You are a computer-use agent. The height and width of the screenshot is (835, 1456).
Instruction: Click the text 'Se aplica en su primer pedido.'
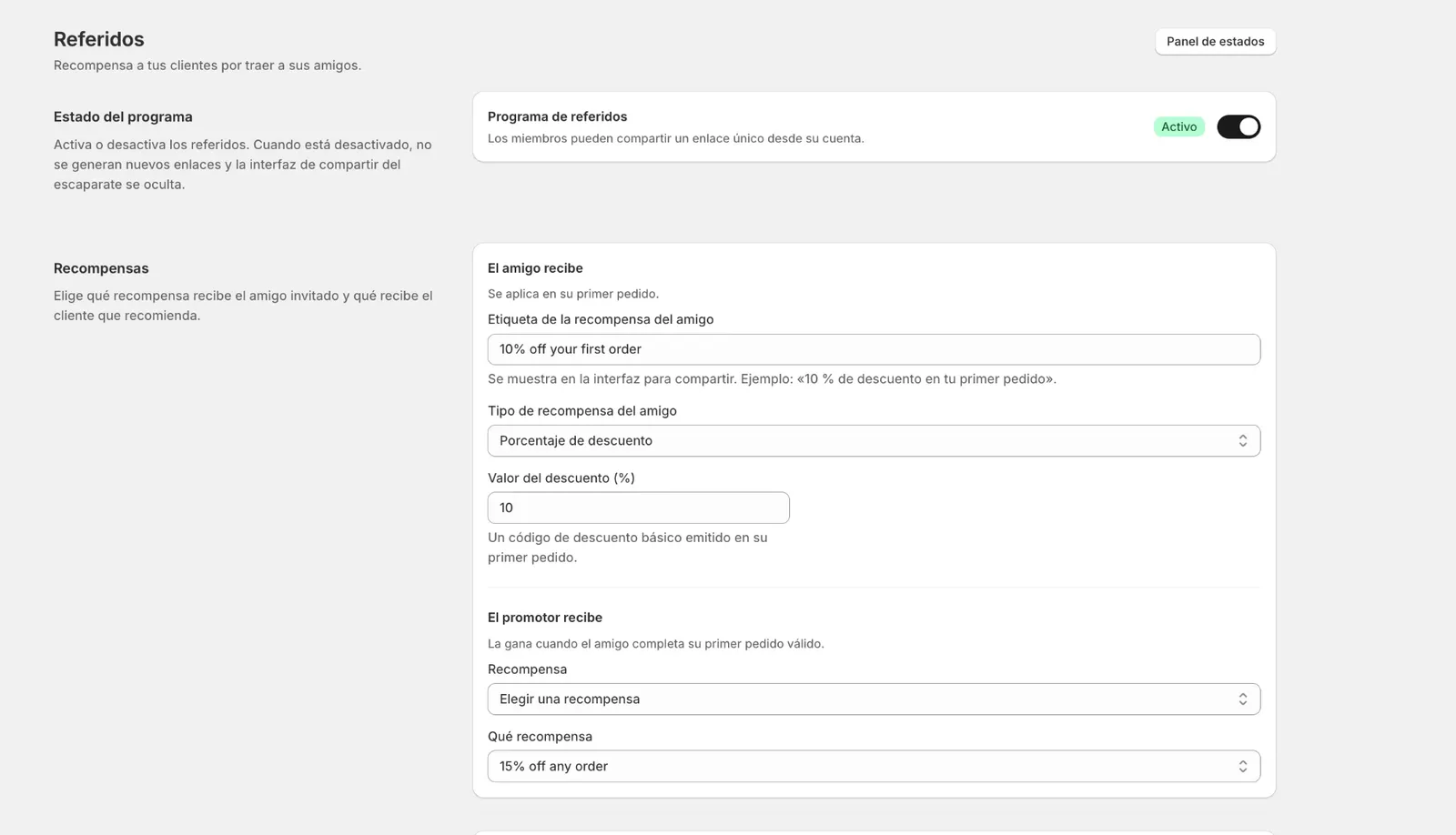click(x=573, y=294)
